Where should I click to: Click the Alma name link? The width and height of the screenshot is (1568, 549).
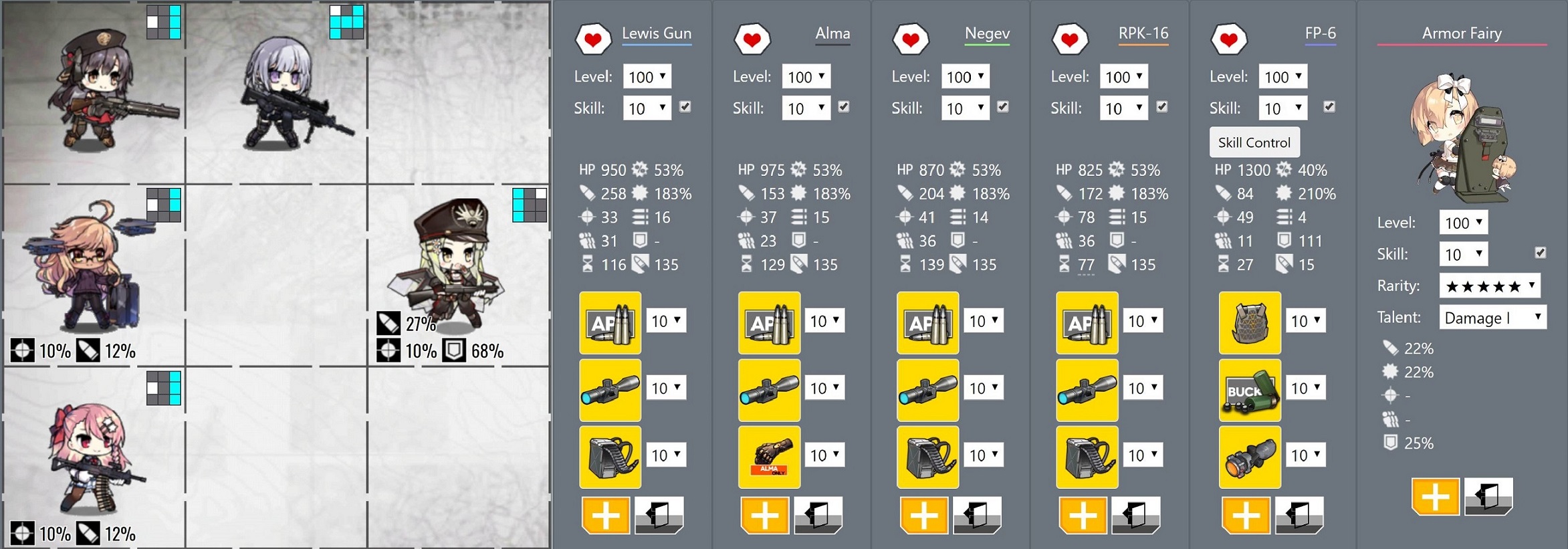832,33
